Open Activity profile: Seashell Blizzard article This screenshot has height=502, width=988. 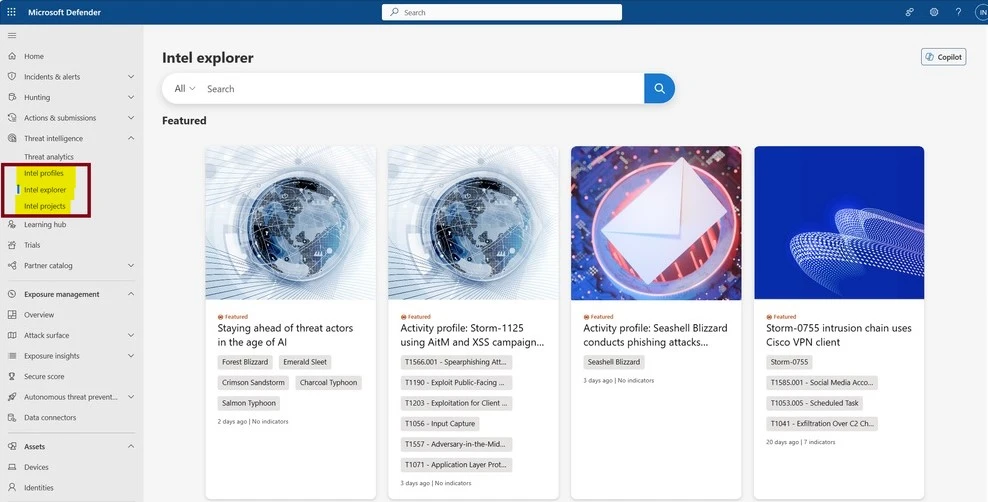click(x=655, y=335)
